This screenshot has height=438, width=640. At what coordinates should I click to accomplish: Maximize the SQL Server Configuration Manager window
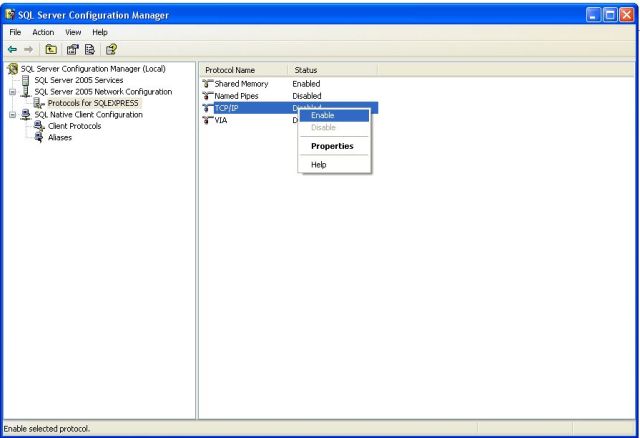click(610, 15)
